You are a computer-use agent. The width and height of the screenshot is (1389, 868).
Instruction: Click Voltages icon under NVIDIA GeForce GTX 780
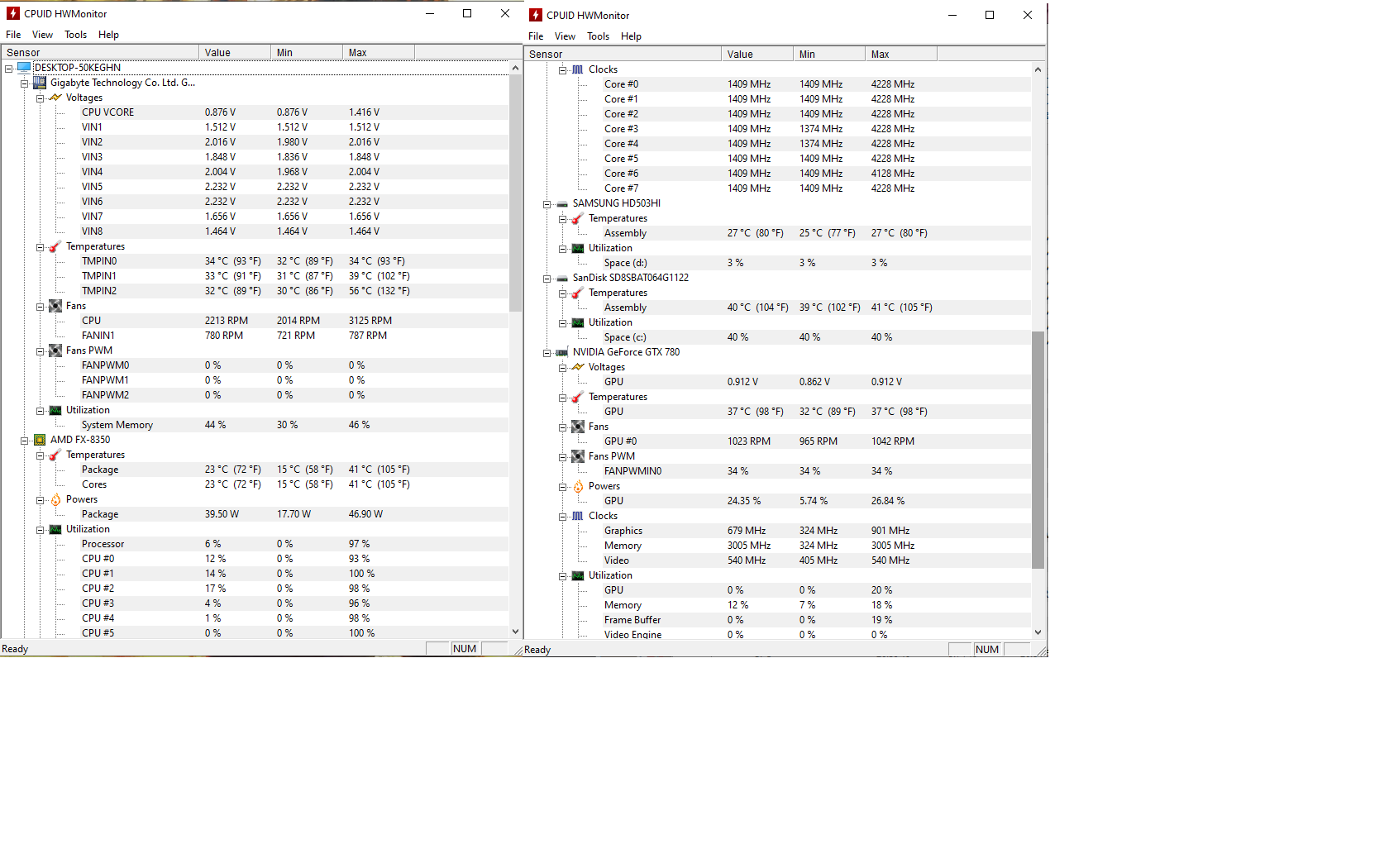(x=578, y=367)
